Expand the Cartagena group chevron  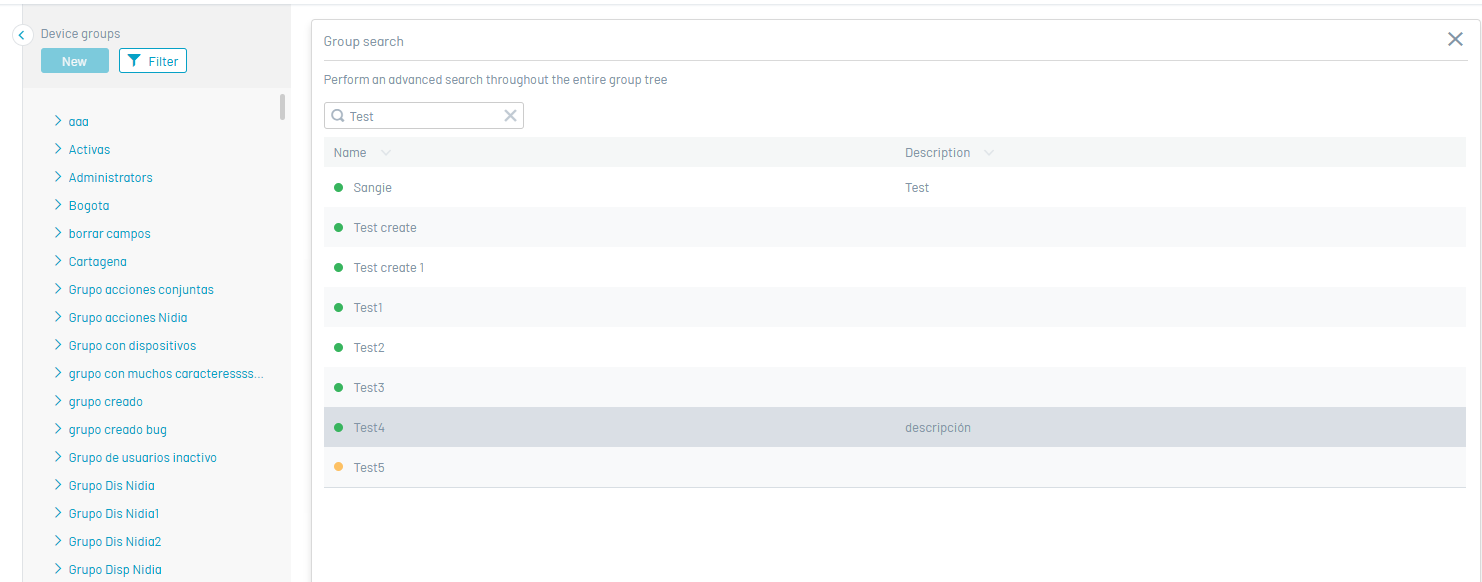58,261
